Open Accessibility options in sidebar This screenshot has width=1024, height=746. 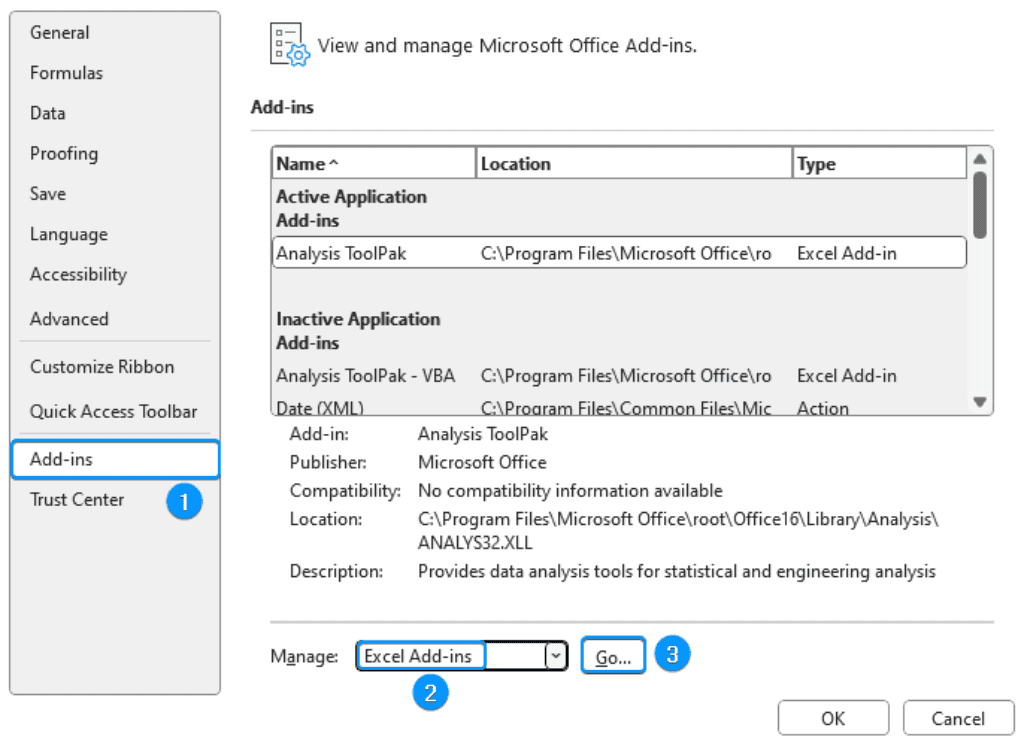coord(78,275)
